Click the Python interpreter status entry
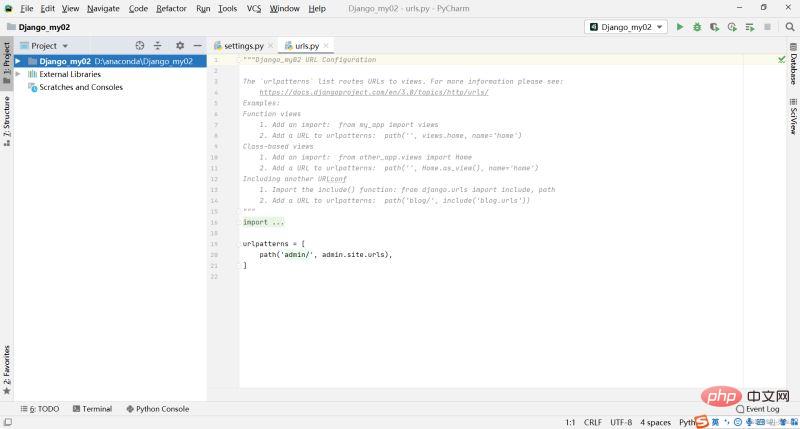Screen dimensions: 800x429 (687, 422)
